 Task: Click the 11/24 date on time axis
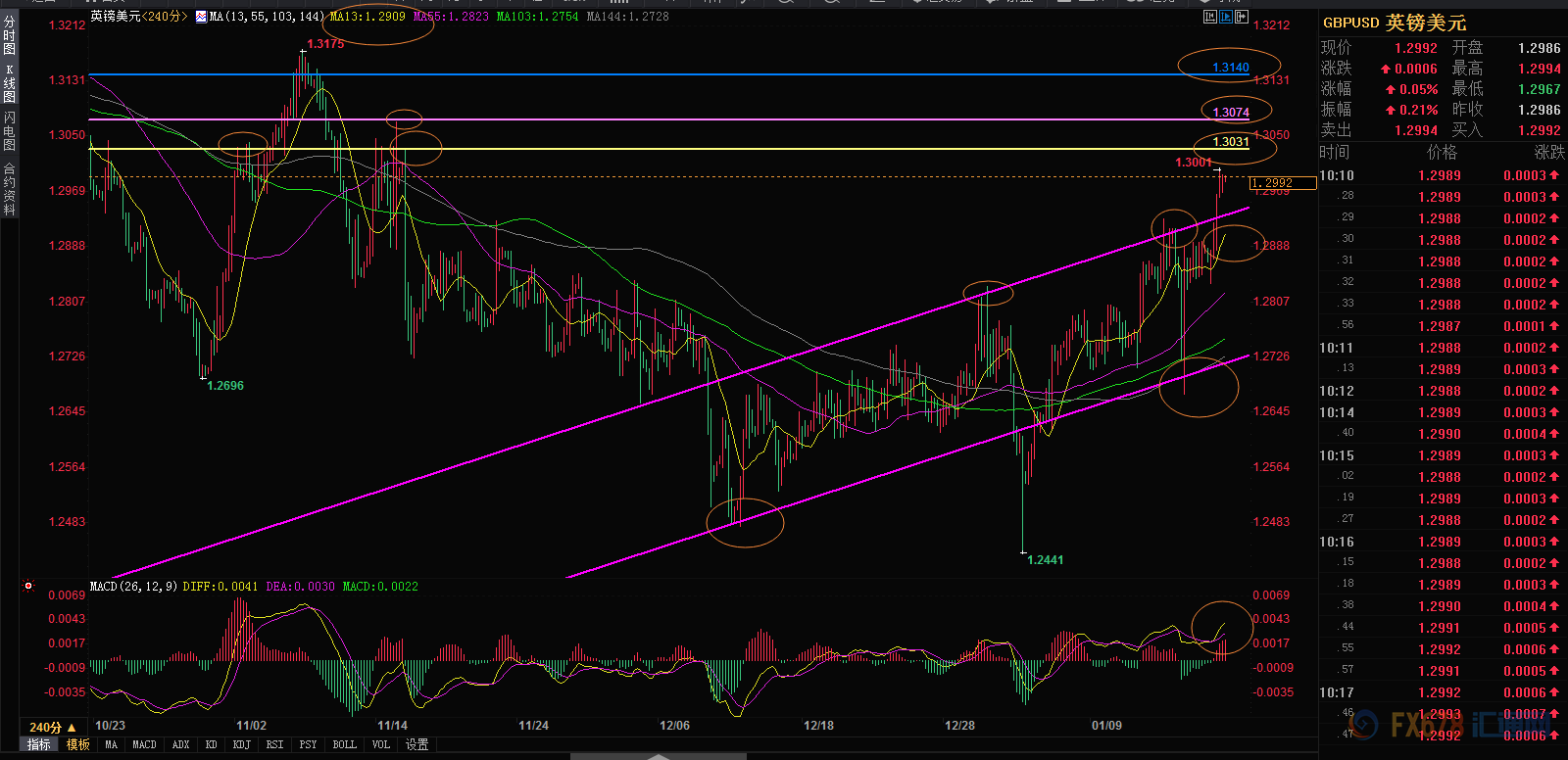click(x=533, y=726)
